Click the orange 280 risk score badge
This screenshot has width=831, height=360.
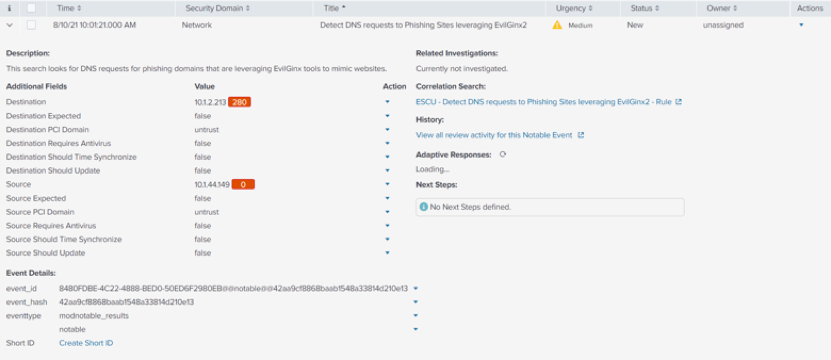coord(240,102)
